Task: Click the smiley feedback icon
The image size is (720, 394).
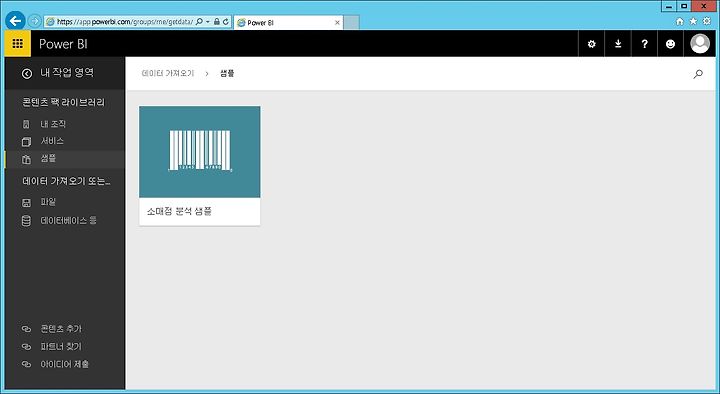Action: pos(670,44)
